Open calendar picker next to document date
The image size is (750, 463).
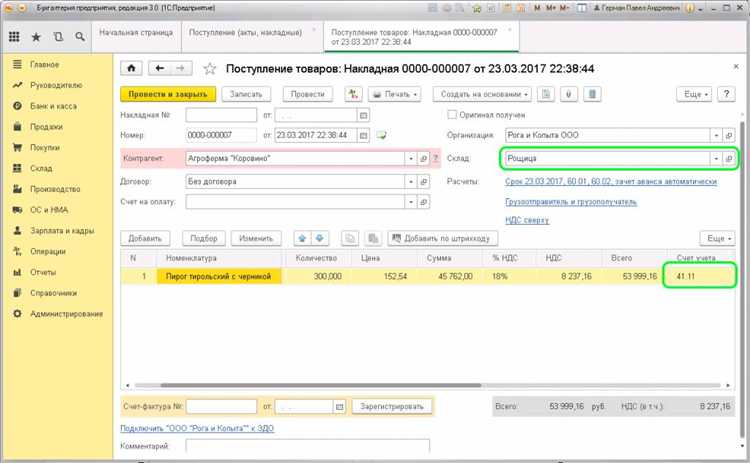click(364, 136)
